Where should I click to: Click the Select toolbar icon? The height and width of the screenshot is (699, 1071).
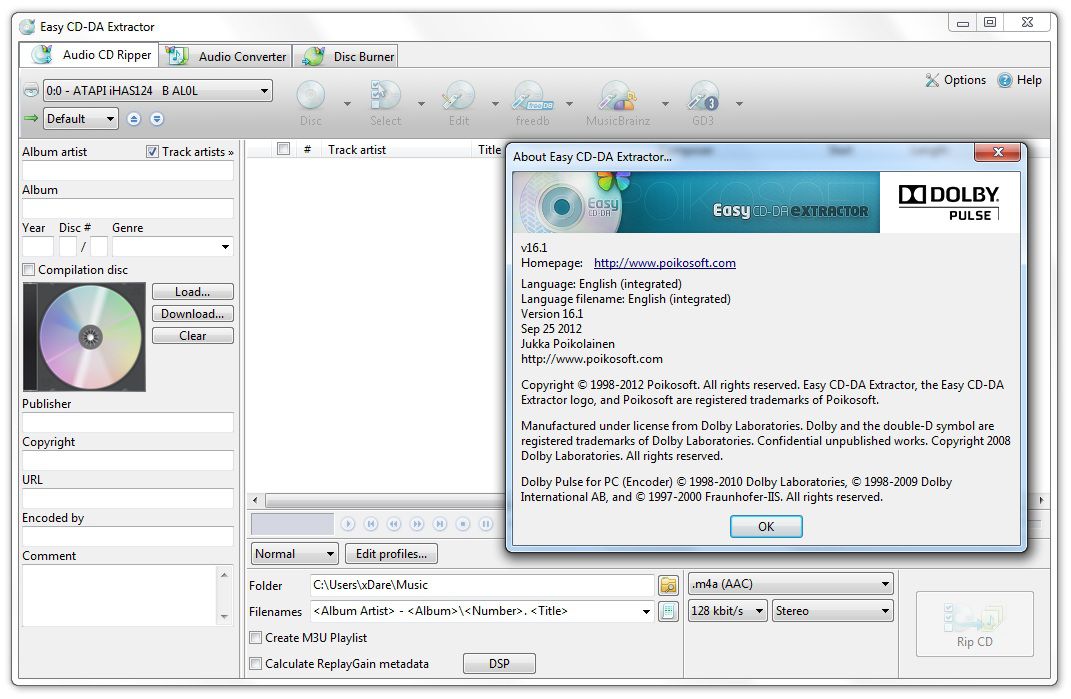pos(385,96)
